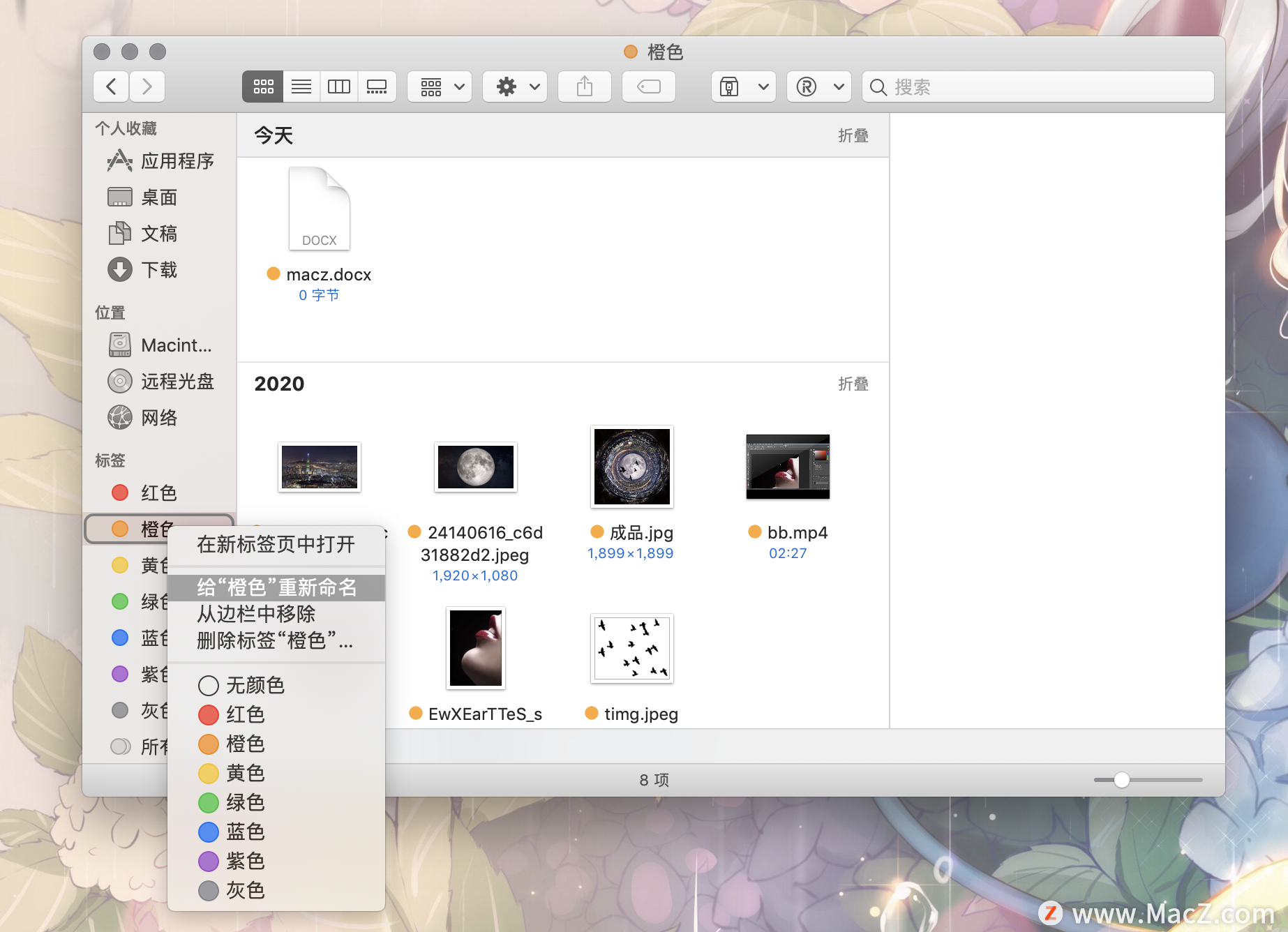Select the city night skyline thumbnail

pos(320,467)
